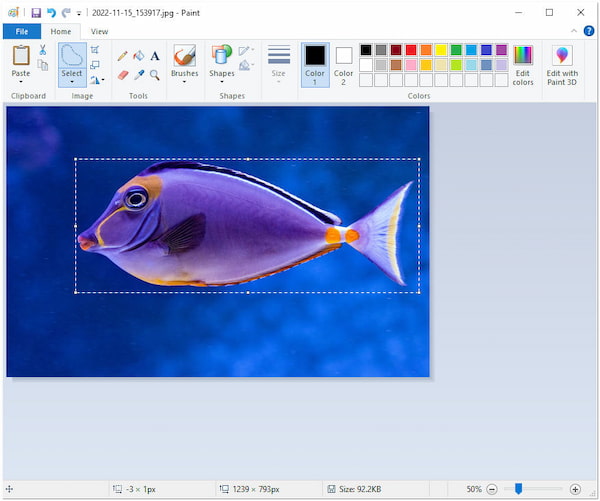Image resolution: width=600 pixels, height=501 pixels.
Task: Pick the light blue palette color
Action: coord(471,65)
